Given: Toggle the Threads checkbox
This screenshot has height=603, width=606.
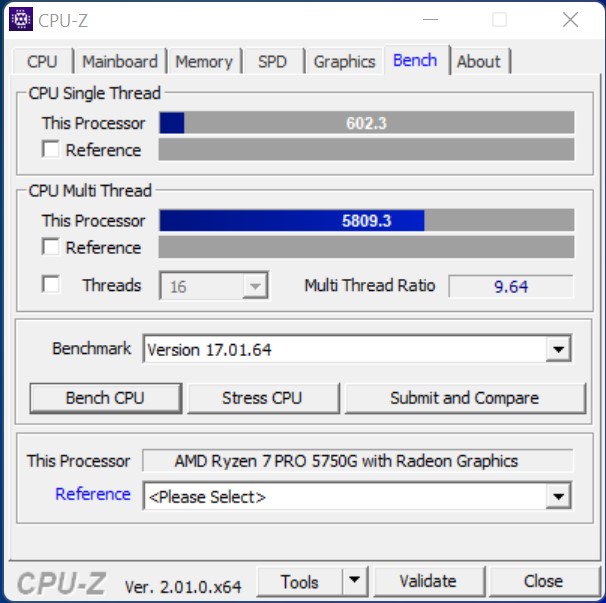Looking at the screenshot, I should [51, 284].
